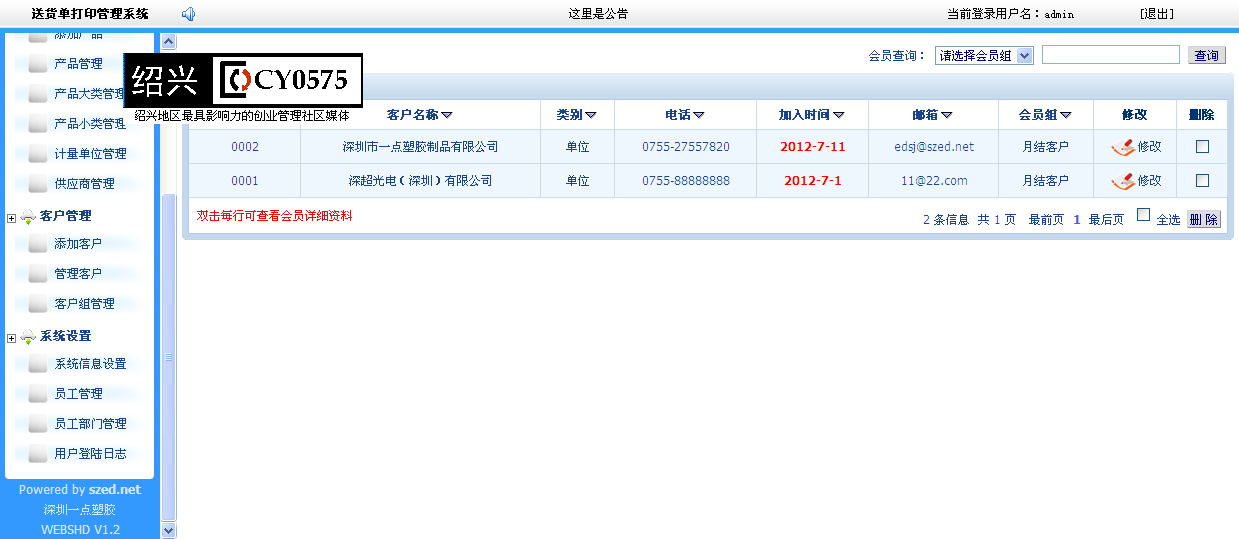Click 单位 in customer 0001 row
Viewport: 1239px width, 539px height.
point(577,181)
